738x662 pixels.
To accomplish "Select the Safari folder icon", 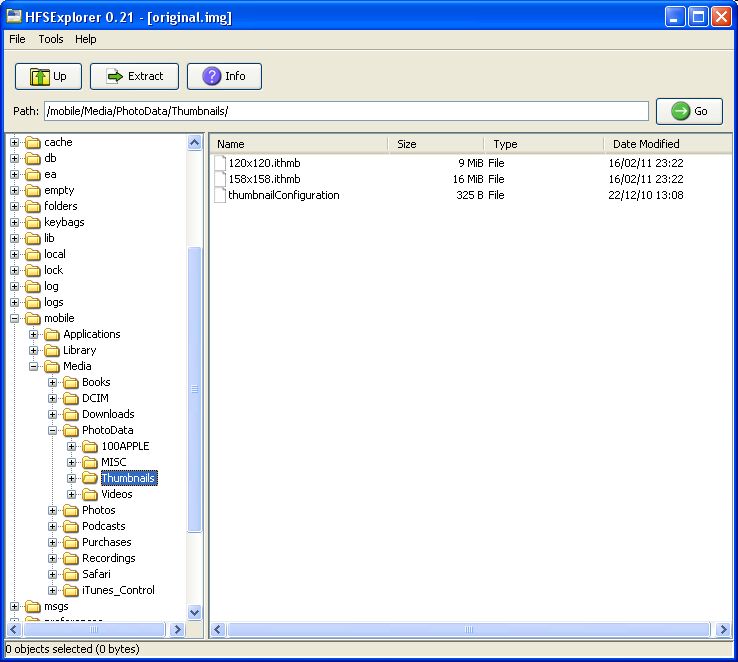I will tap(71, 574).
